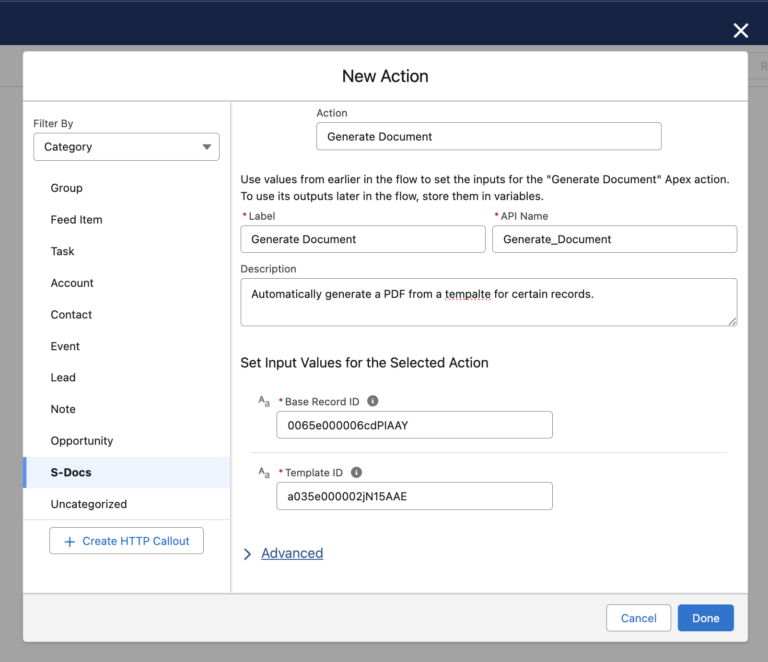Click the Base Record ID text type icon
The image size is (768, 662).
pyautogui.click(x=264, y=401)
